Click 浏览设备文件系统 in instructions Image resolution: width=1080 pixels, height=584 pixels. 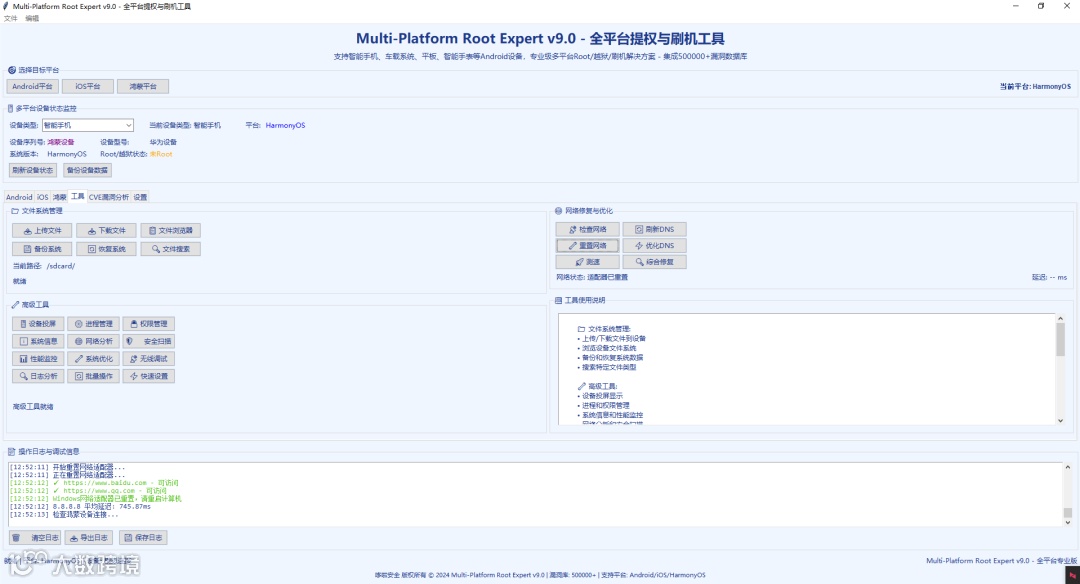click(609, 348)
